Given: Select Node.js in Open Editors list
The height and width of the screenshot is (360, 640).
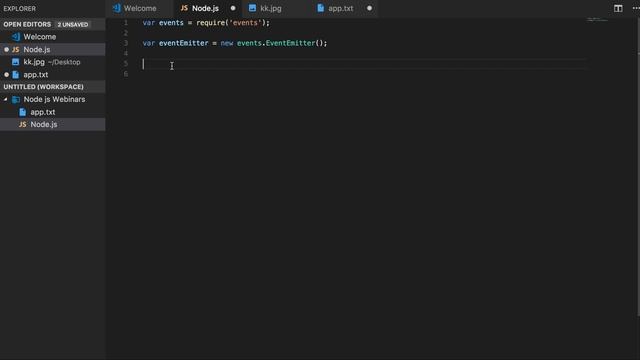Looking at the screenshot, I should [53, 49].
